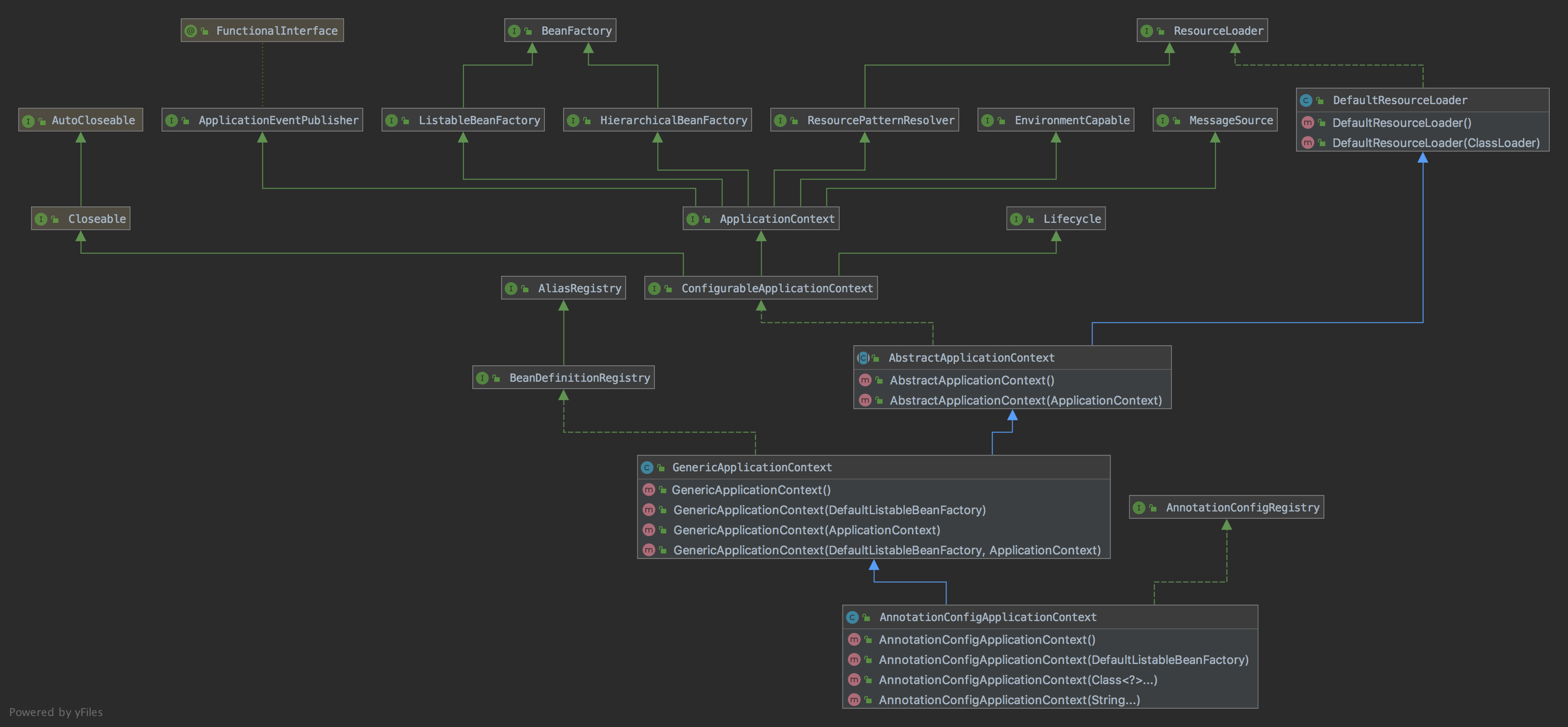Select the ApplicationContext interface node label
This screenshot has height=727, width=1568.
[777, 219]
